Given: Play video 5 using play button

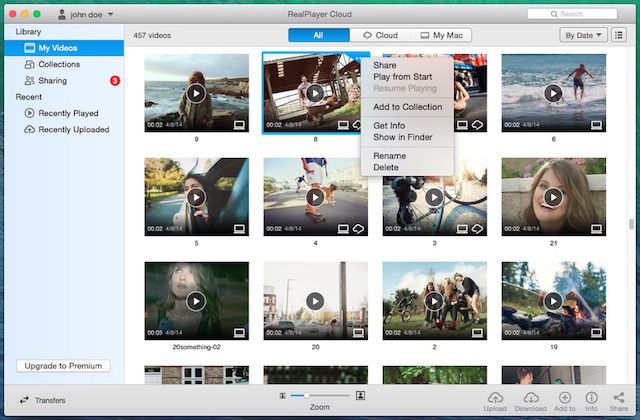Looking at the screenshot, I should pyautogui.click(x=196, y=197).
